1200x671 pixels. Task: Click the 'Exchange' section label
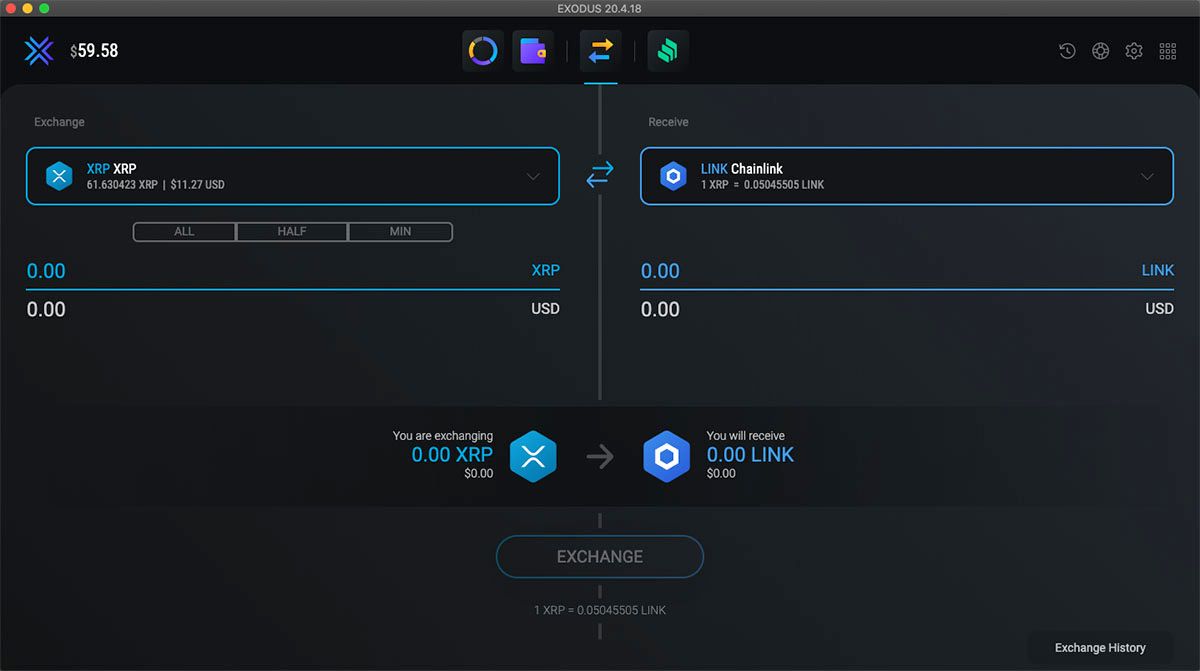pos(59,122)
